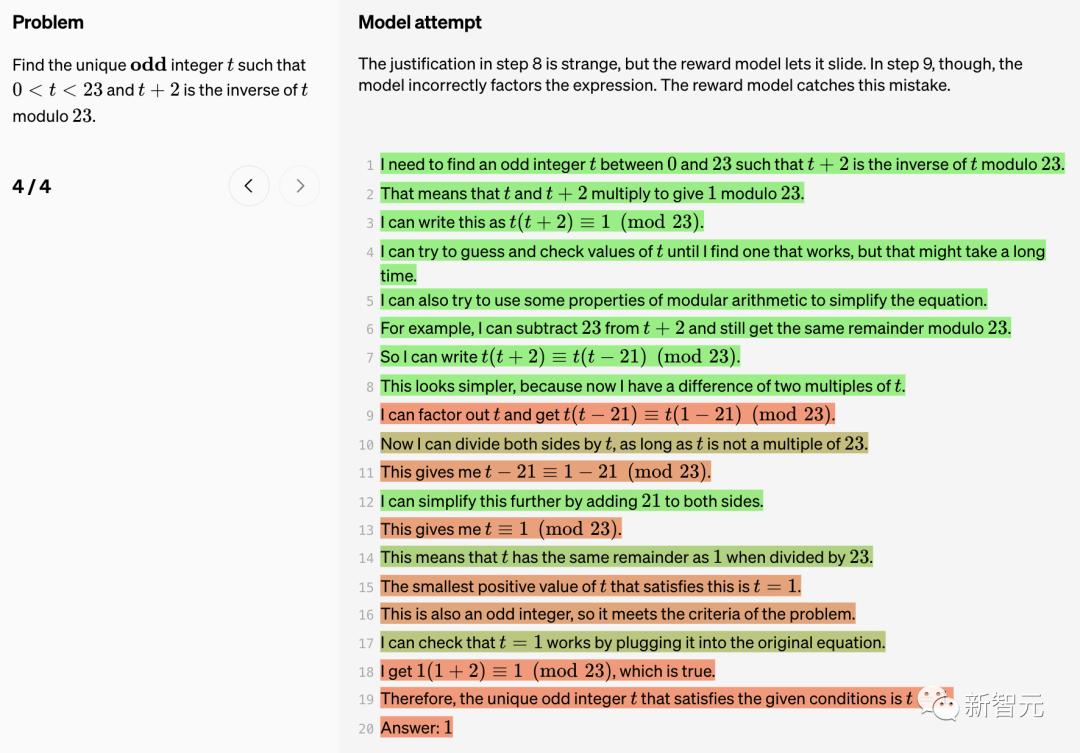Click the Model attempt heading
This screenshot has width=1080, height=753.
coord(420,22)
